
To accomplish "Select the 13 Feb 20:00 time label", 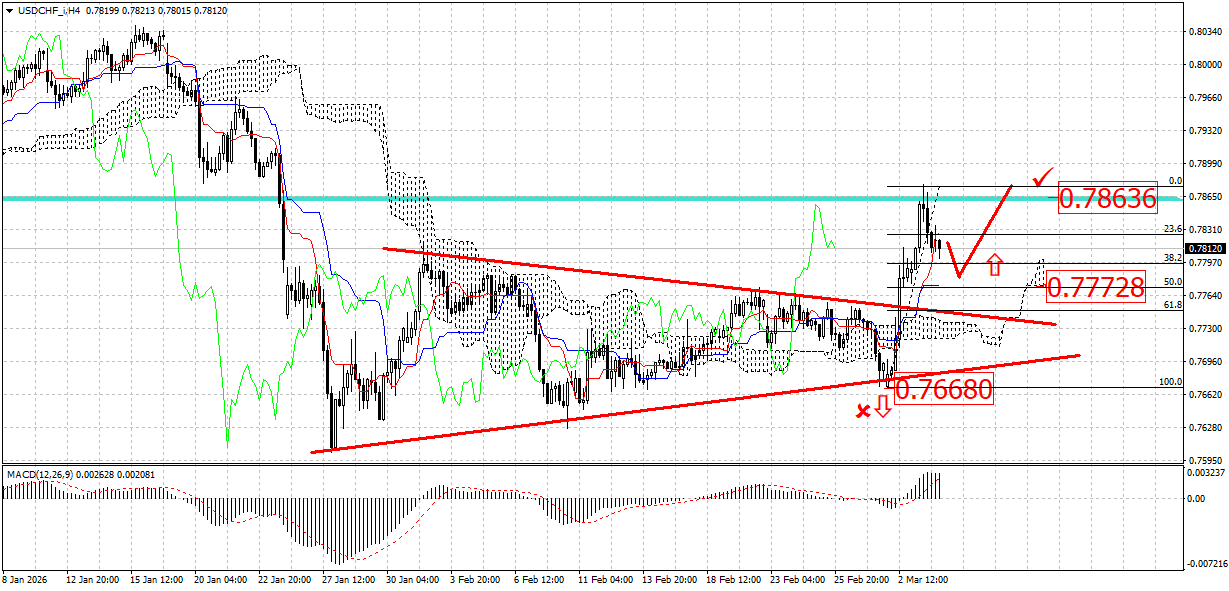I will [669, 580].
